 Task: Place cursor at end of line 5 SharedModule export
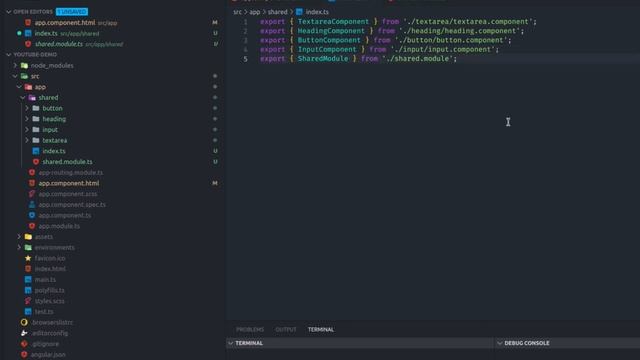coord(458,59)
